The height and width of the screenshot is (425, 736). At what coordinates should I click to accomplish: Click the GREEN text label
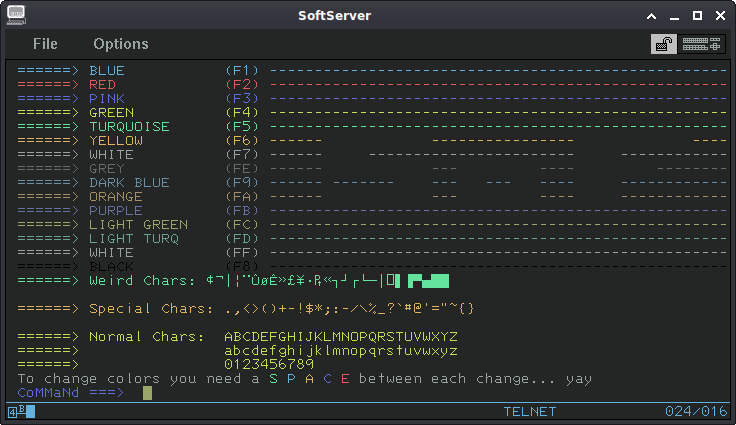coord(112,113)
